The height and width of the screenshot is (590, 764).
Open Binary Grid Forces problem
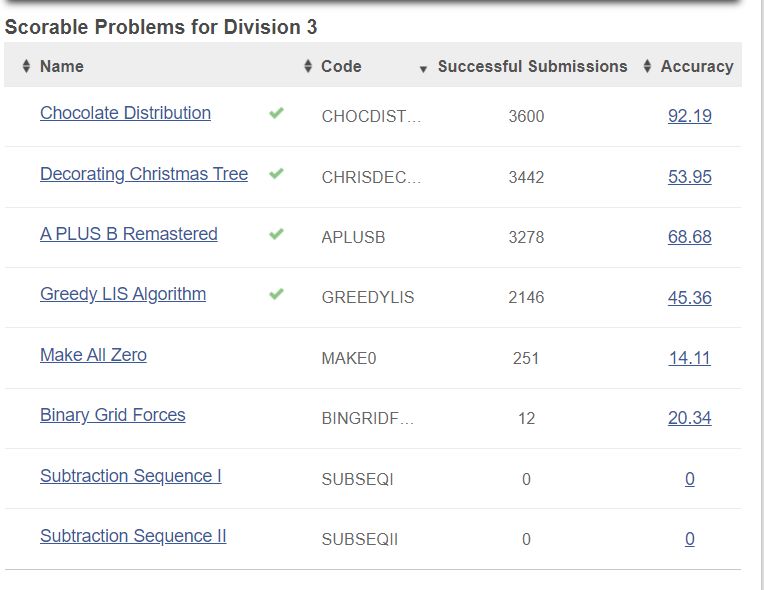(x=112, y=415)
